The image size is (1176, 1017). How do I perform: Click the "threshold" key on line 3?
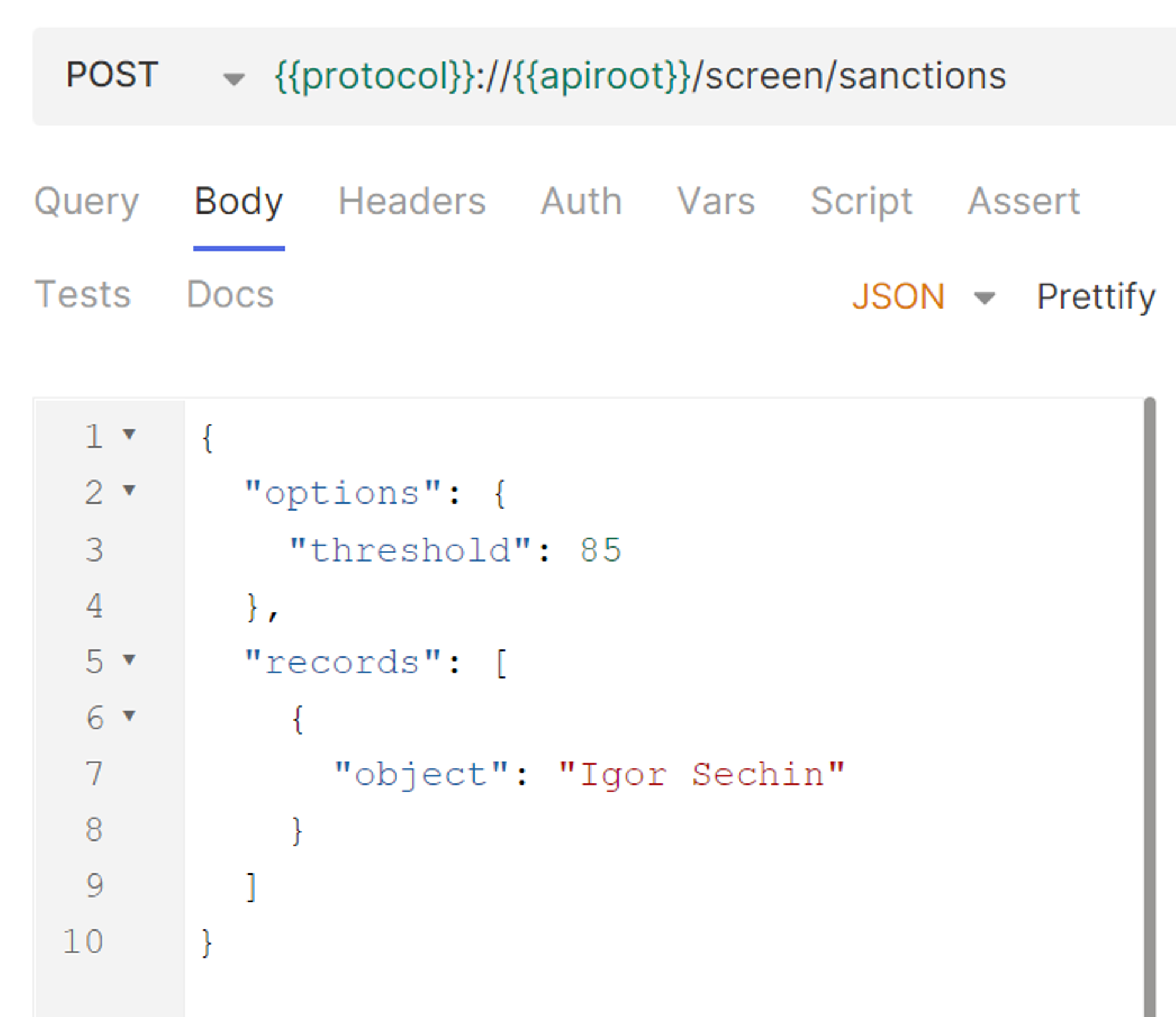[x=410, y=551]
